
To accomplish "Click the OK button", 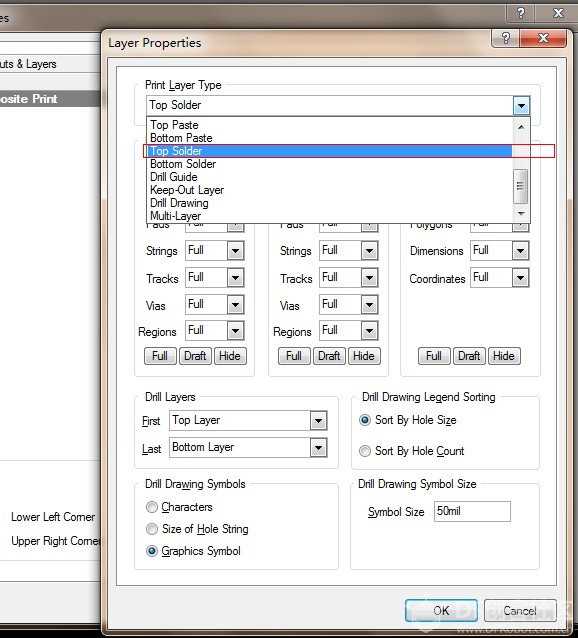I will (441, 610).
